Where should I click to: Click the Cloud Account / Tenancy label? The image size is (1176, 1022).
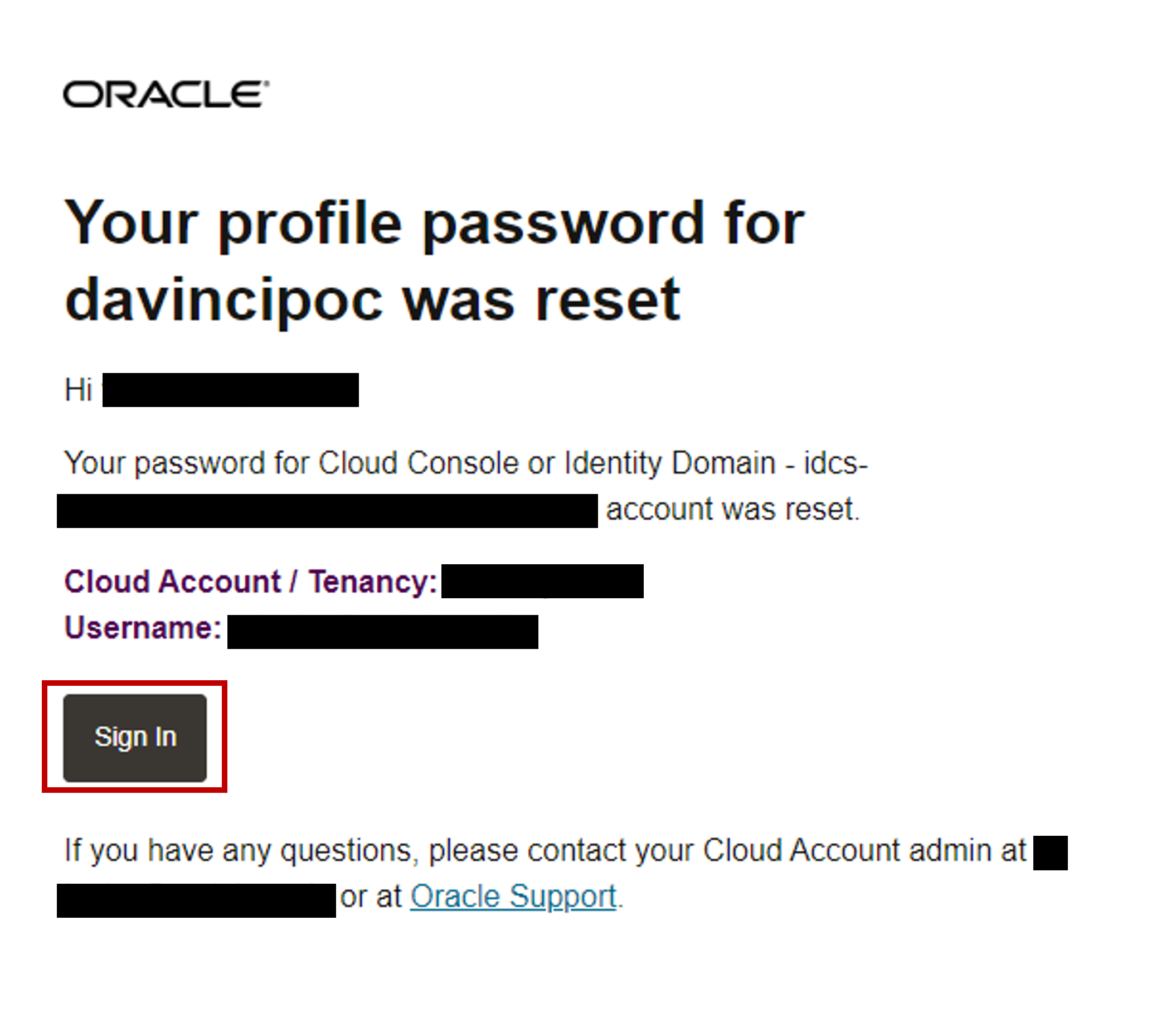(251, 582)
